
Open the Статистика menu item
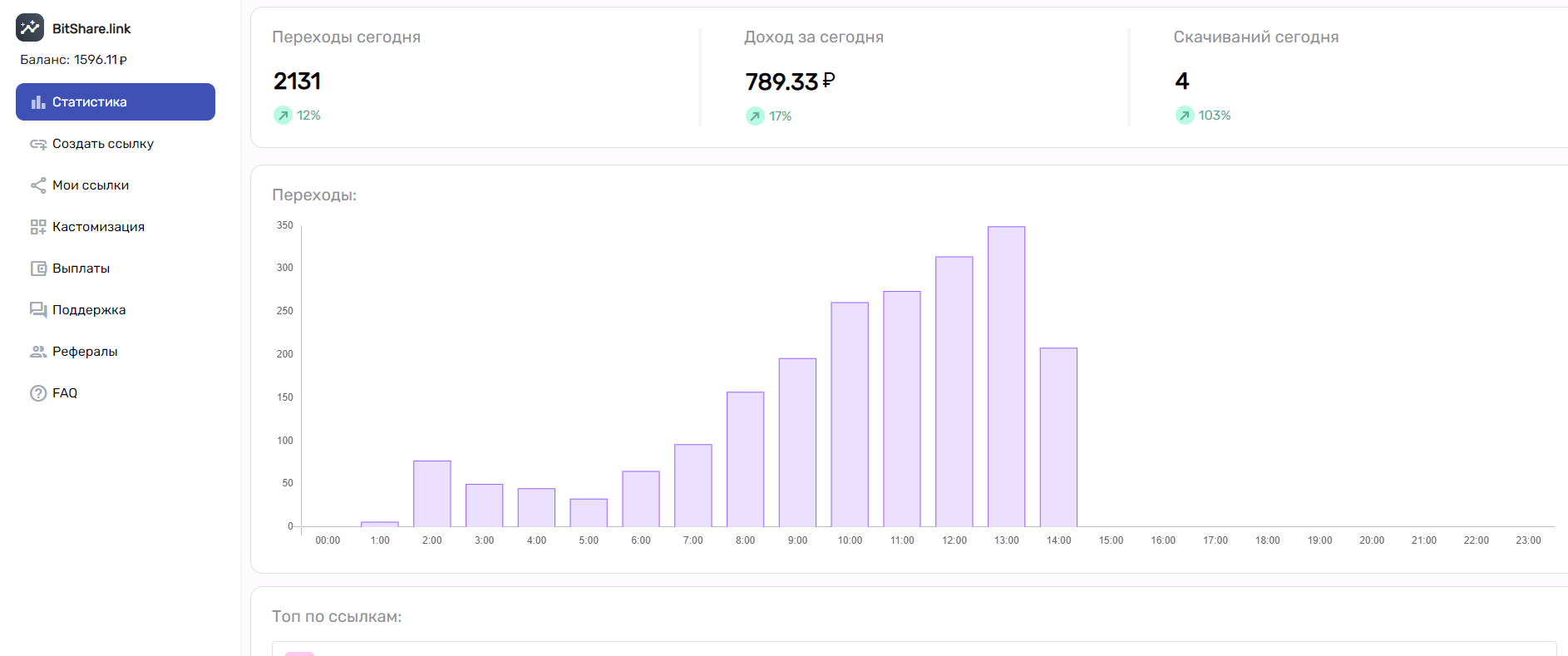[x=90, y=102]
